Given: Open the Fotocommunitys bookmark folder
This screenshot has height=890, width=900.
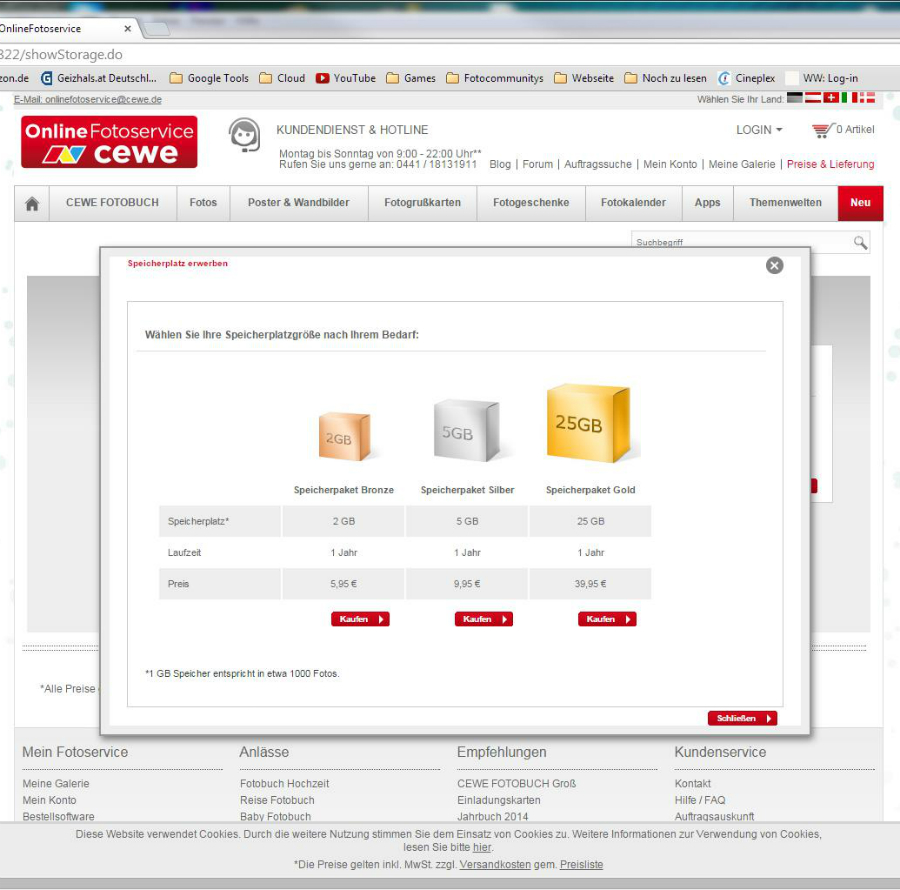Looking at the screenshot, I should pyautogui.click(x=495, y=78).
